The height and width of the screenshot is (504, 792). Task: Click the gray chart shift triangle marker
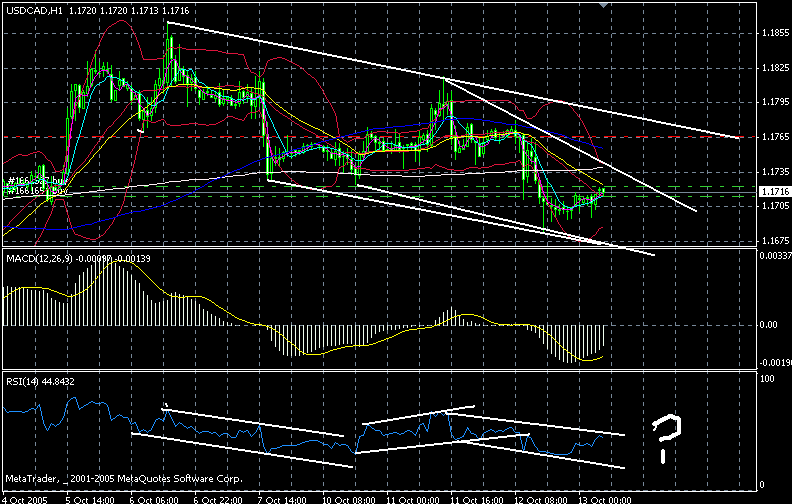(603, 5)
